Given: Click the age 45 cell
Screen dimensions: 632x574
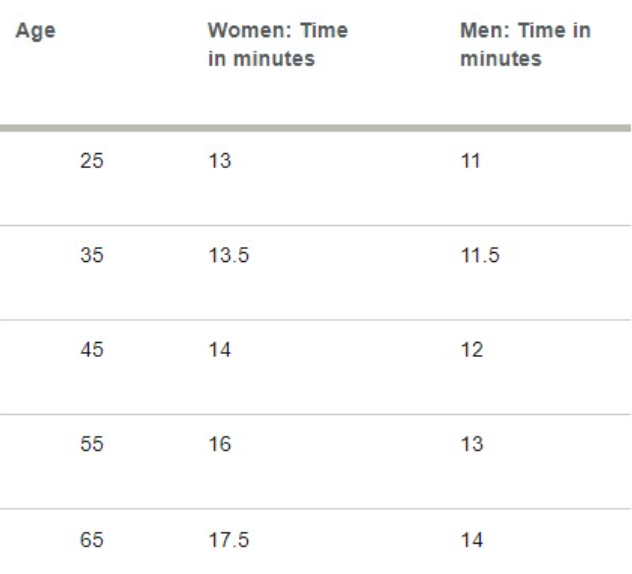Looking at the screenshot, I should [92, 349].
